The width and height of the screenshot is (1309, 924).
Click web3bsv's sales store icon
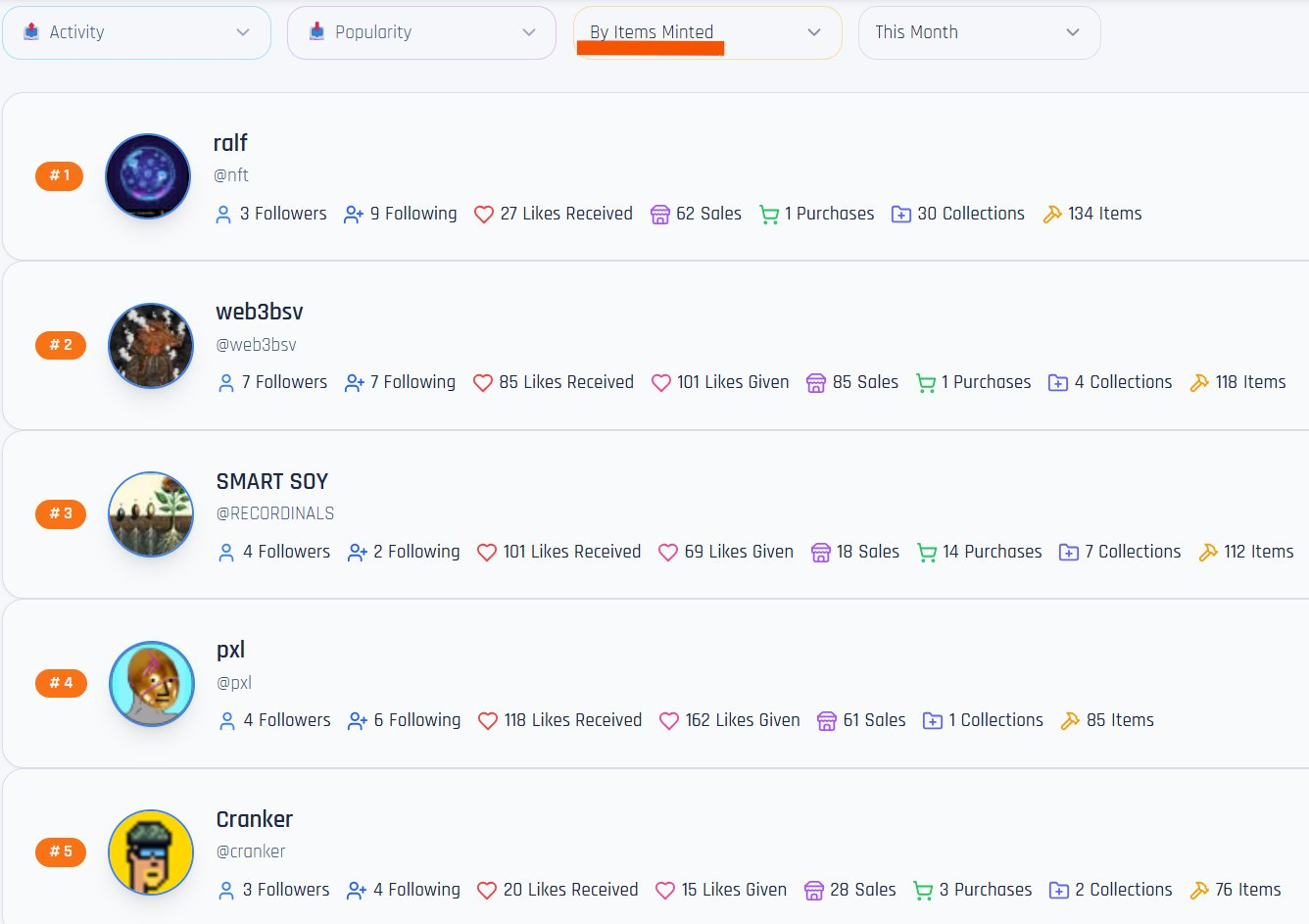[x=816, y=382]
